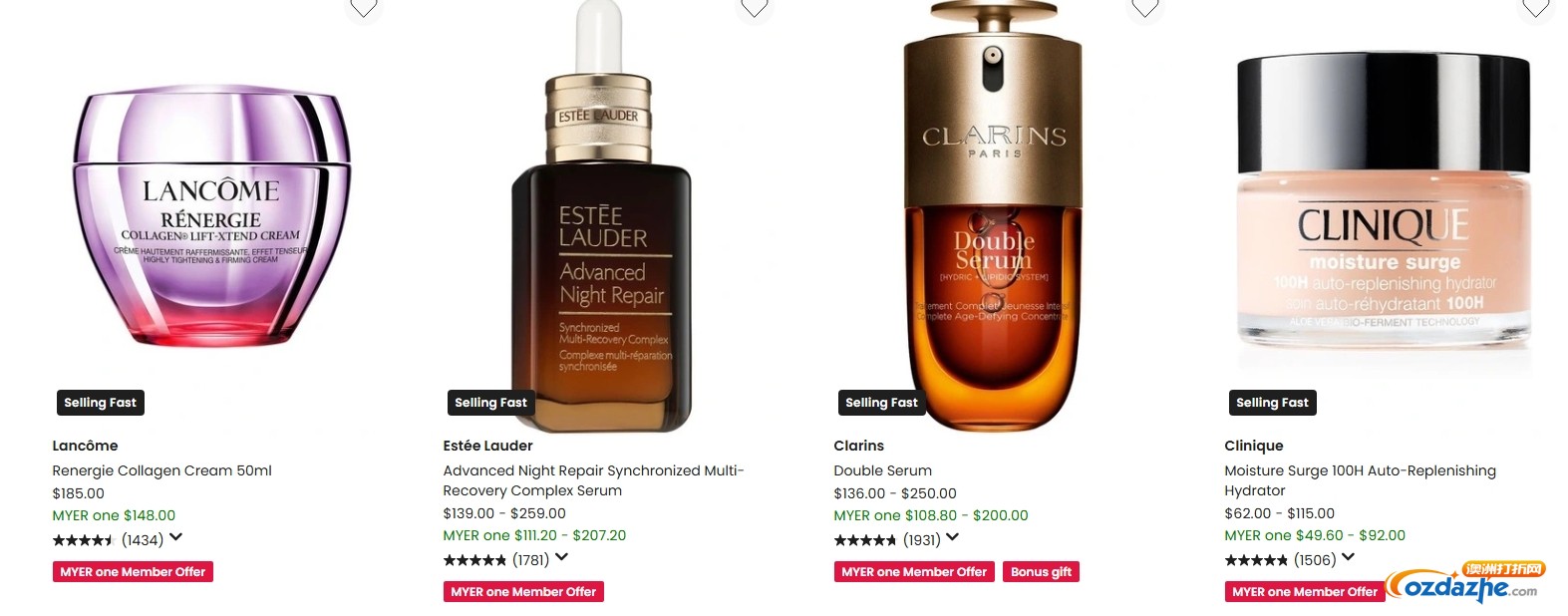Add Lancôme Renergie cream to wishlist heart
The image size is (1568, 616).
pyautogui.click(x=364, y=7)
